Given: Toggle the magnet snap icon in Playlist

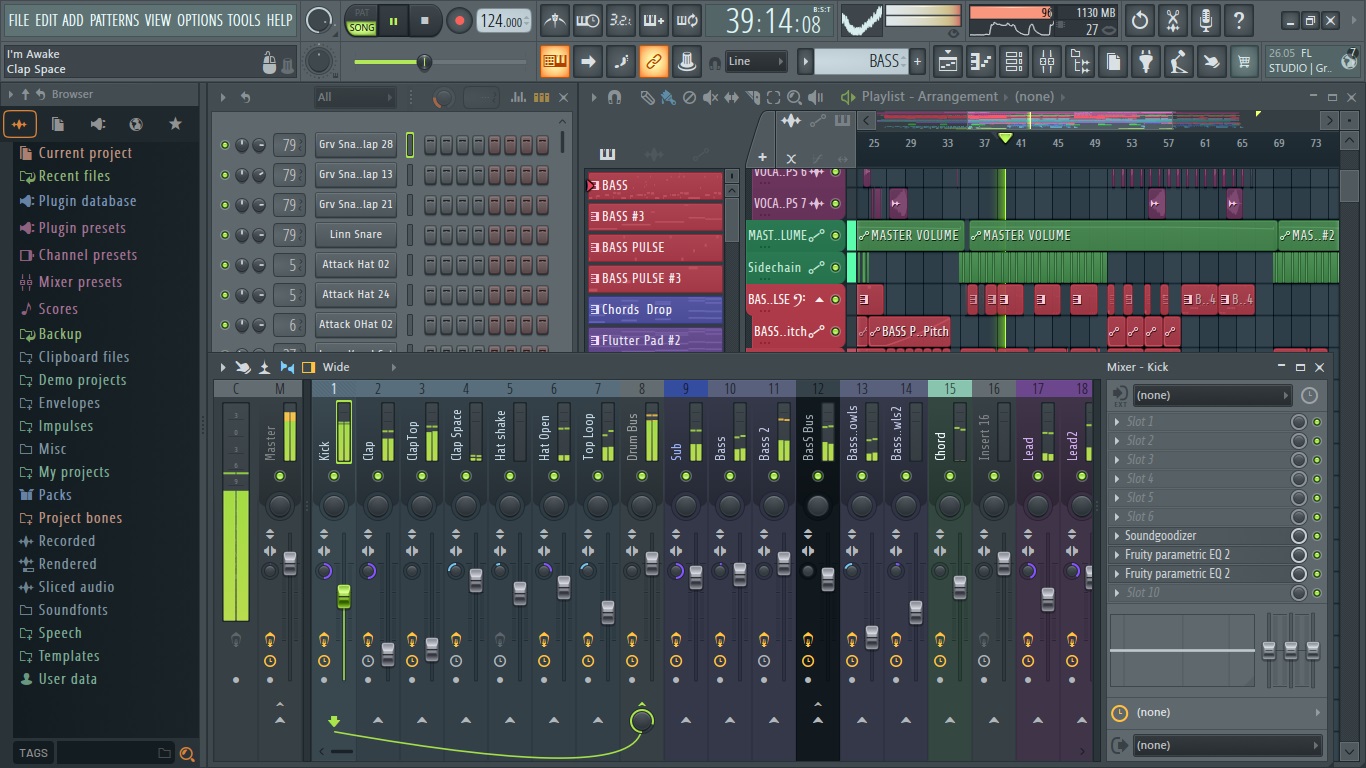Looking at the screenshot, I should (x=614, y=97).
